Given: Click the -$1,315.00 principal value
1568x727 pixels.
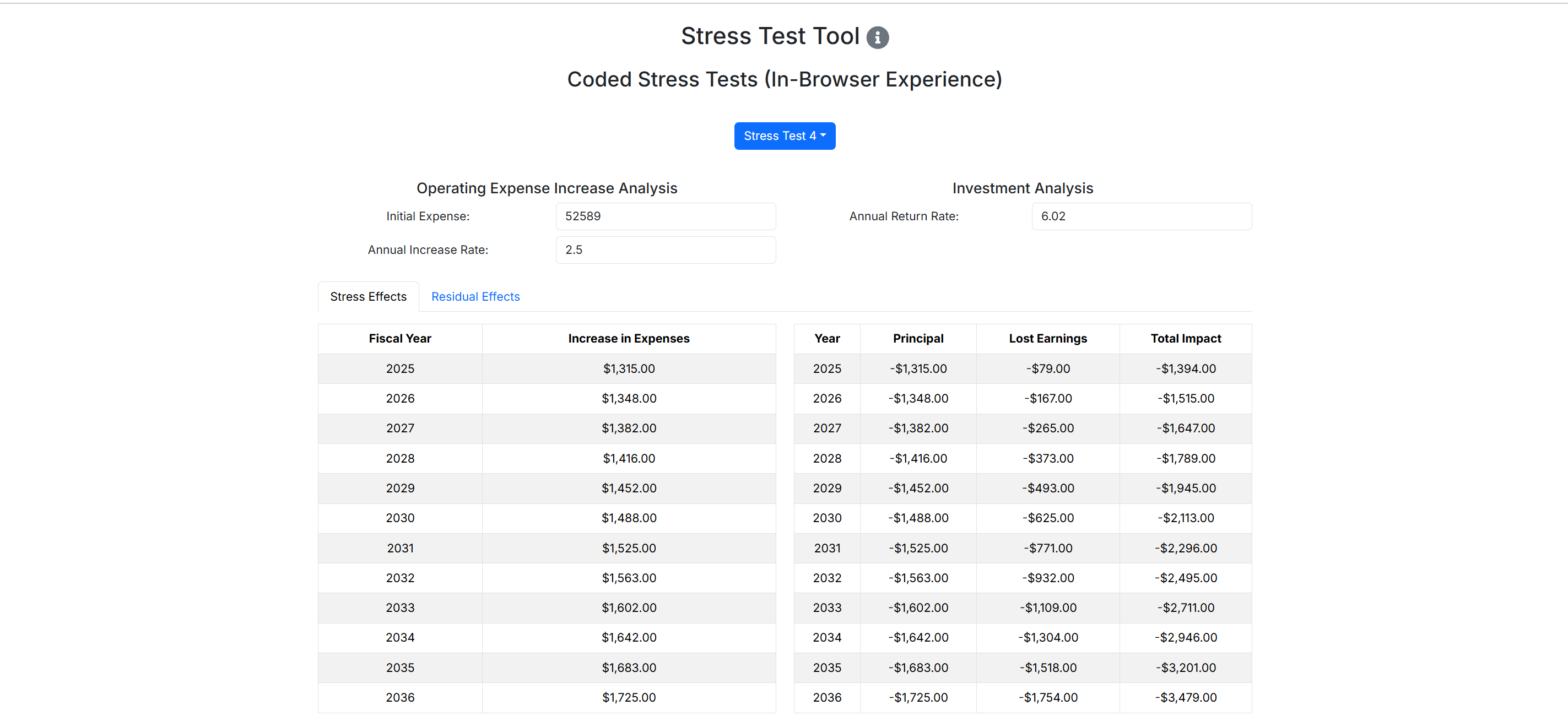Looking at the screenshot, I should pyautogui.click(x=918, y=368).
